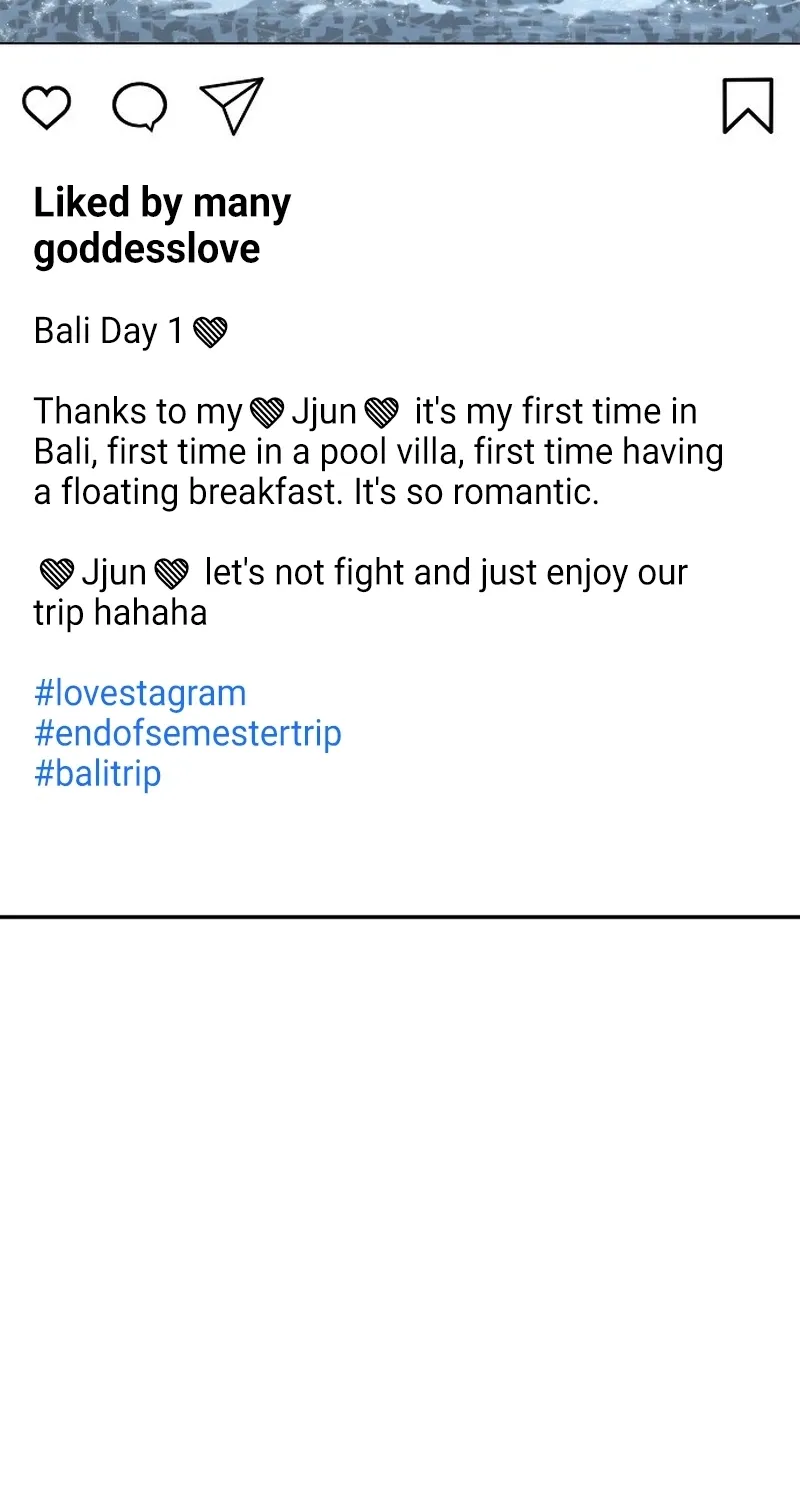Open comments via the speech bubble icon
Image resolution: width=800 pixels, height=1500 pixels.
click(139, 107)
